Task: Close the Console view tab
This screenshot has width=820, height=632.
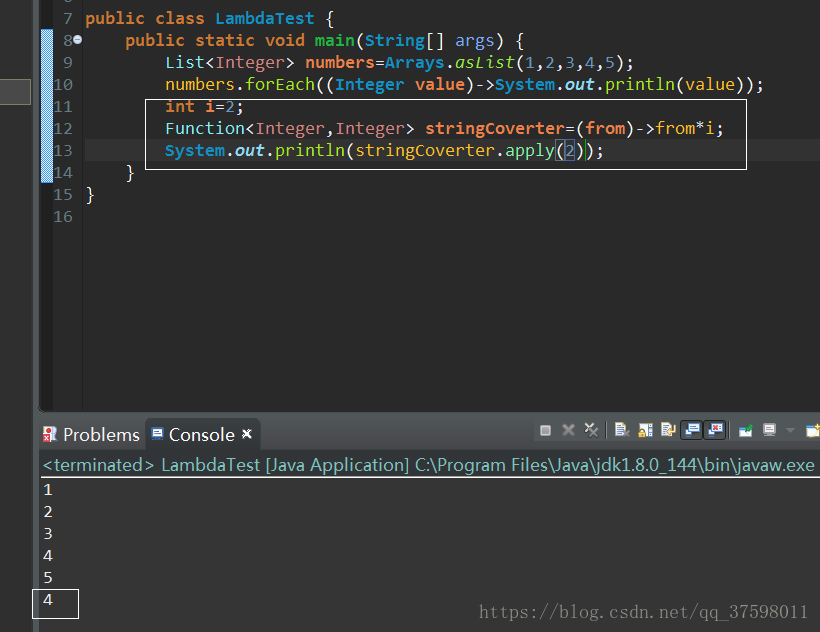Action: (247, 434)
